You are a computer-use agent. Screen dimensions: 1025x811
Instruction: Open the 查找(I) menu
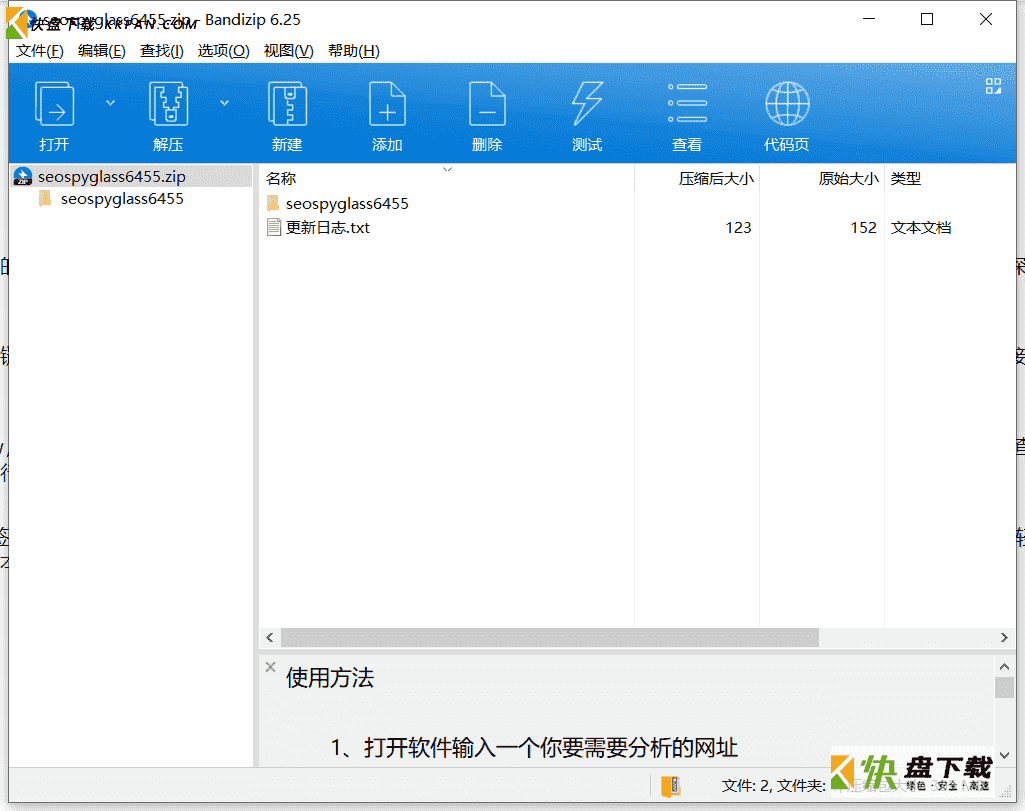161,51
